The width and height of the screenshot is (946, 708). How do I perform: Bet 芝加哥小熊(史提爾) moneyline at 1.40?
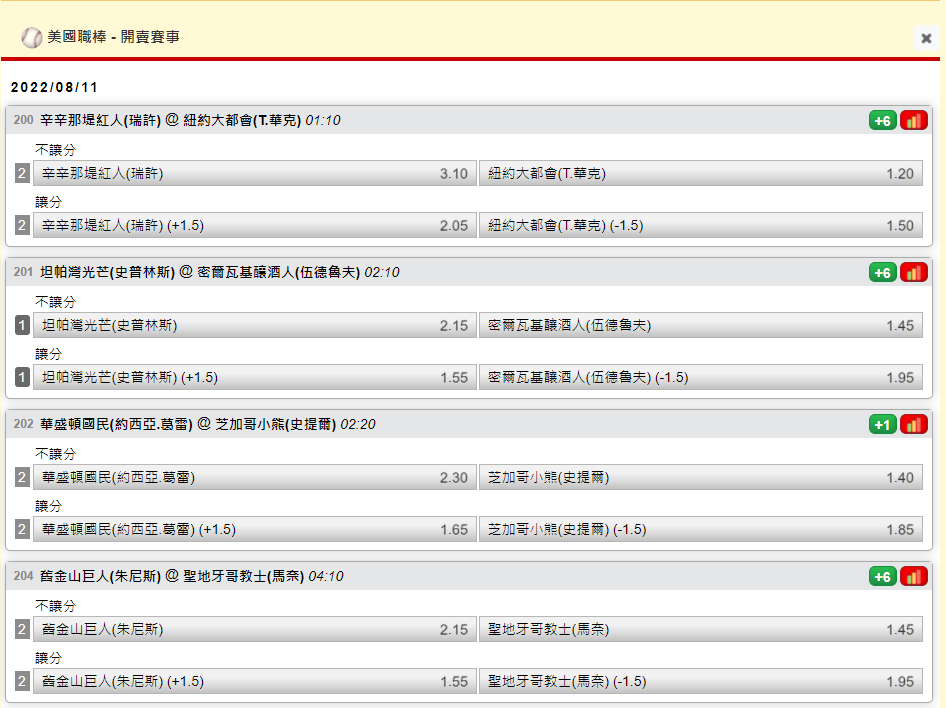pos(700,478)
